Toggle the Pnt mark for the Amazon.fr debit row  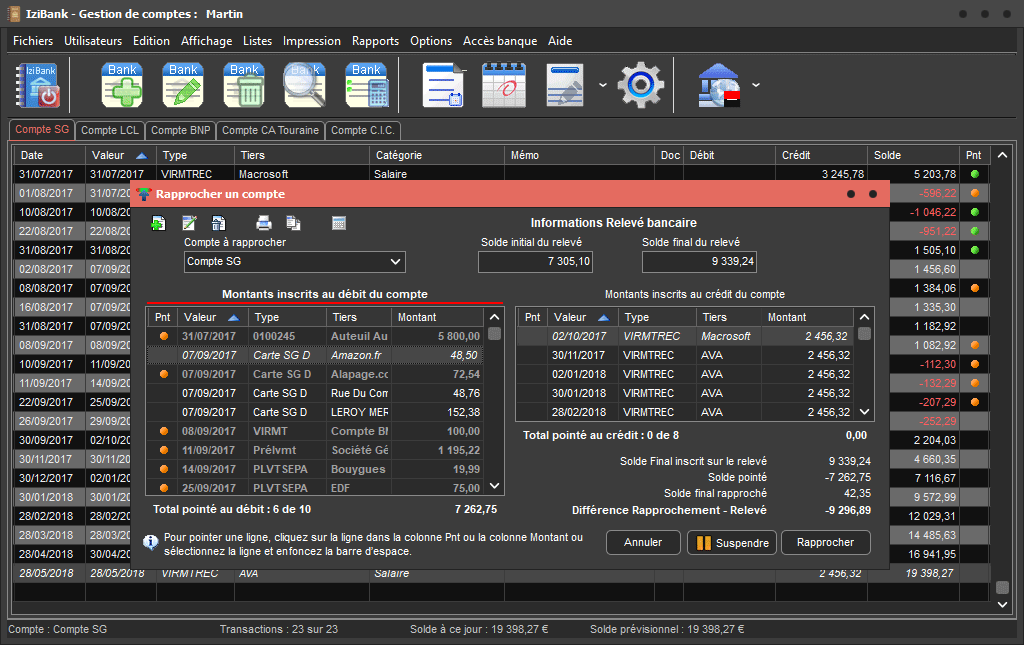(x=163, y=355)
